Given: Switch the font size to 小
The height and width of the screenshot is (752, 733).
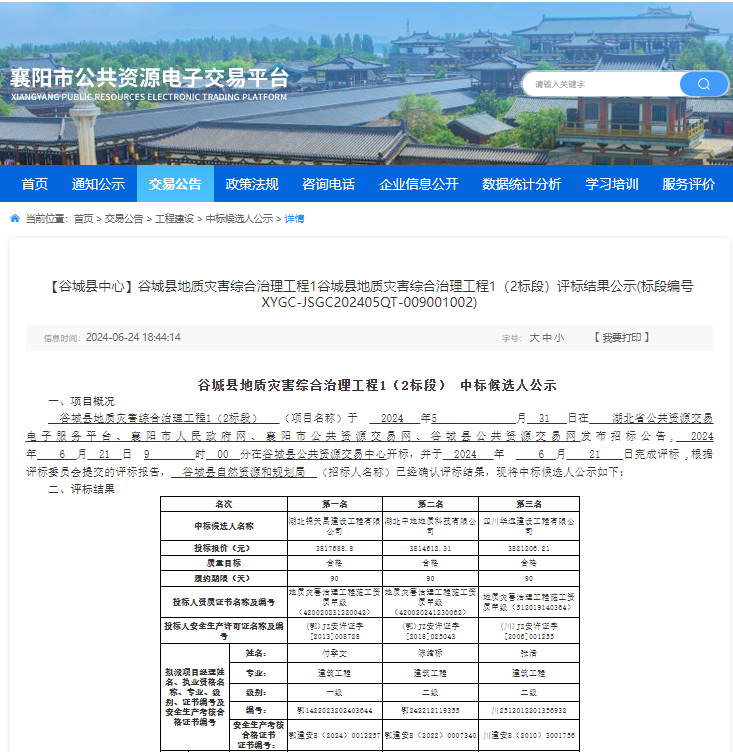Looking at the screenshot, I should click(558, 338).
